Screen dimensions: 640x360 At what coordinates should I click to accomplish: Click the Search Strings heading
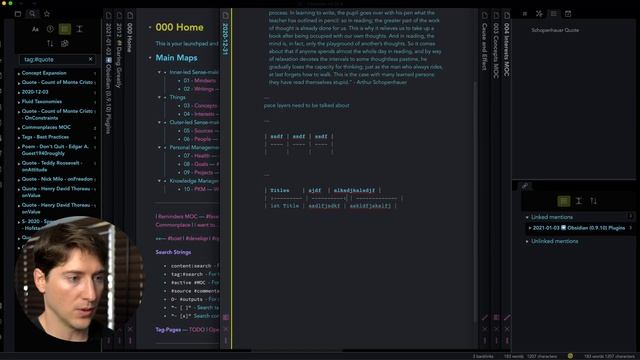(173, 252)
